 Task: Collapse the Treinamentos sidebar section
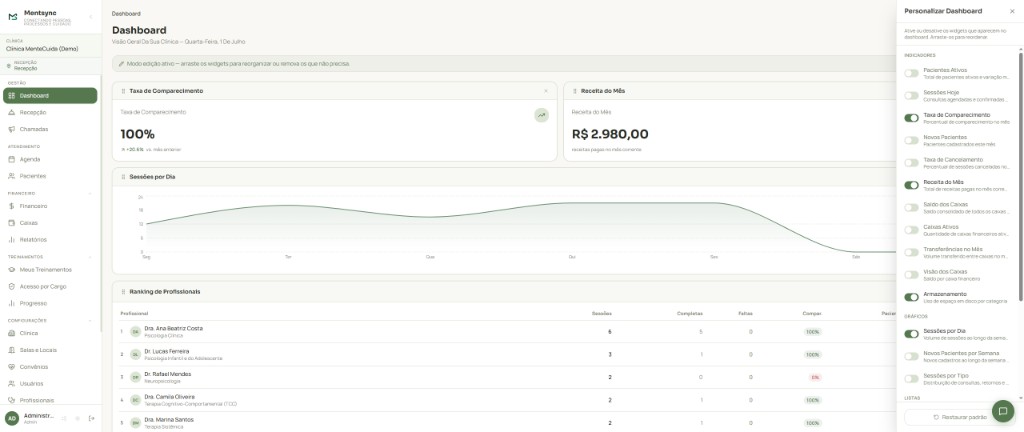click(90, 257)
